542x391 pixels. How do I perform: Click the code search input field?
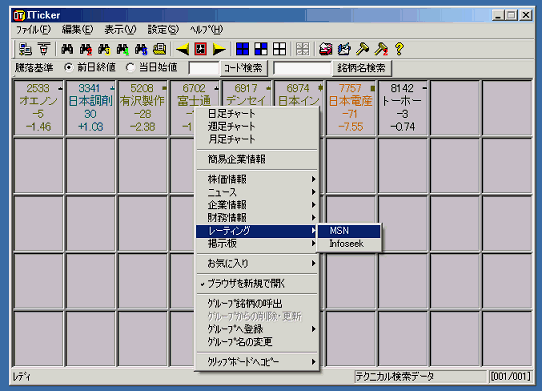tap(204, 68)
